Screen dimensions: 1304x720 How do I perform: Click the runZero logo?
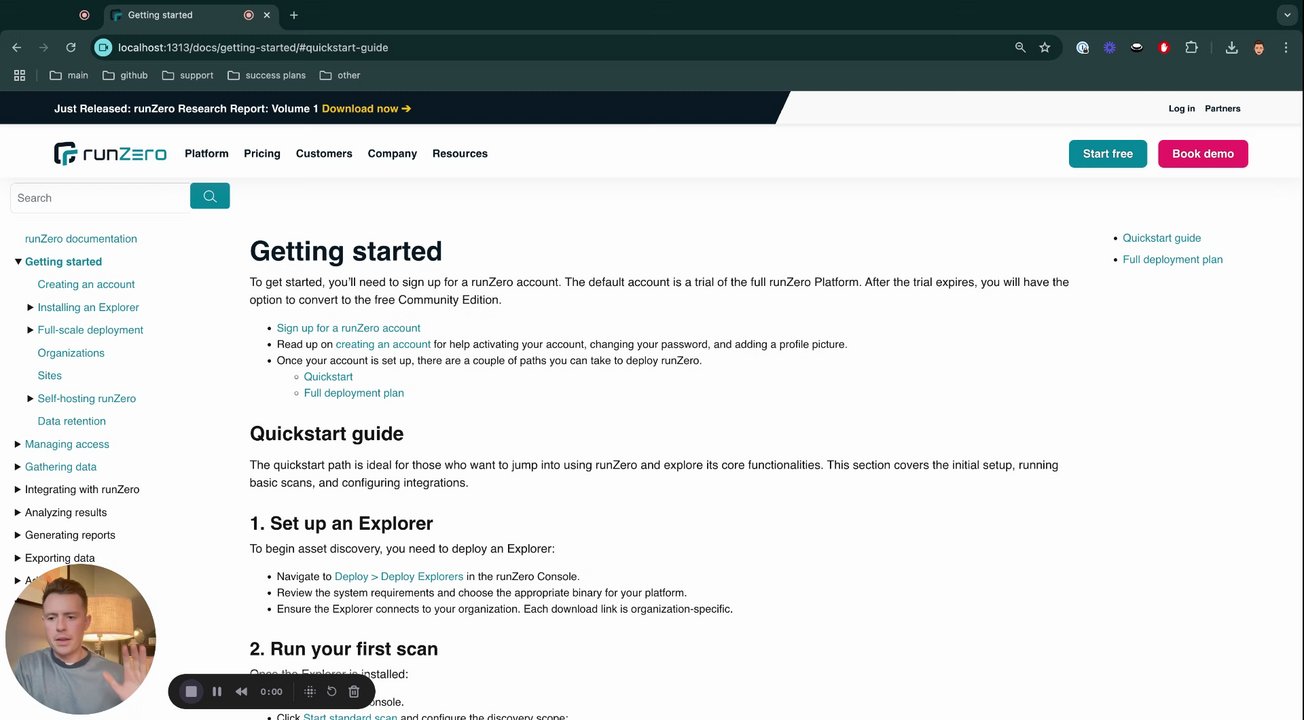click(x=110, y=153)
